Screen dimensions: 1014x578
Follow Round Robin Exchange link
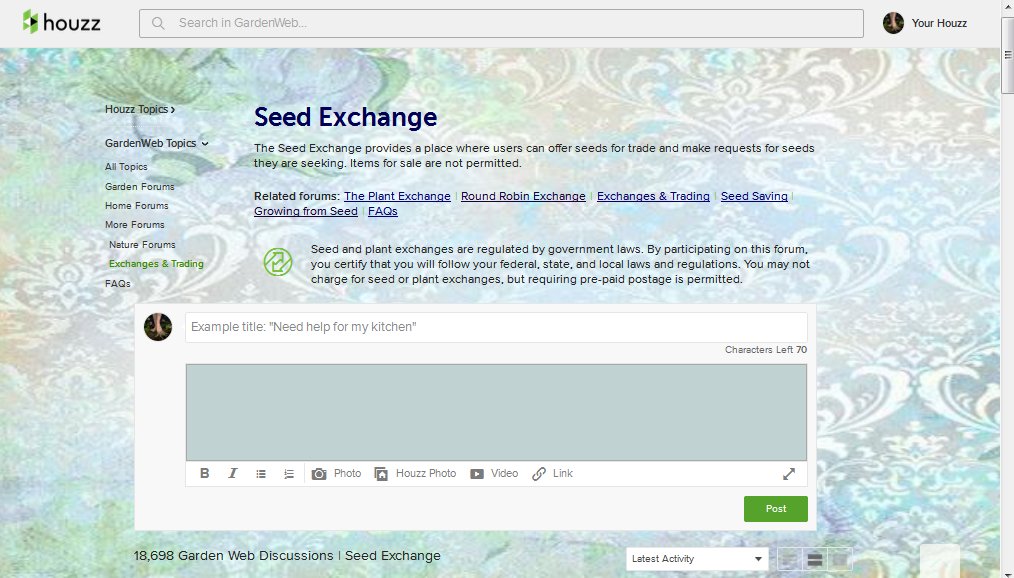click(x=523, y=196)
